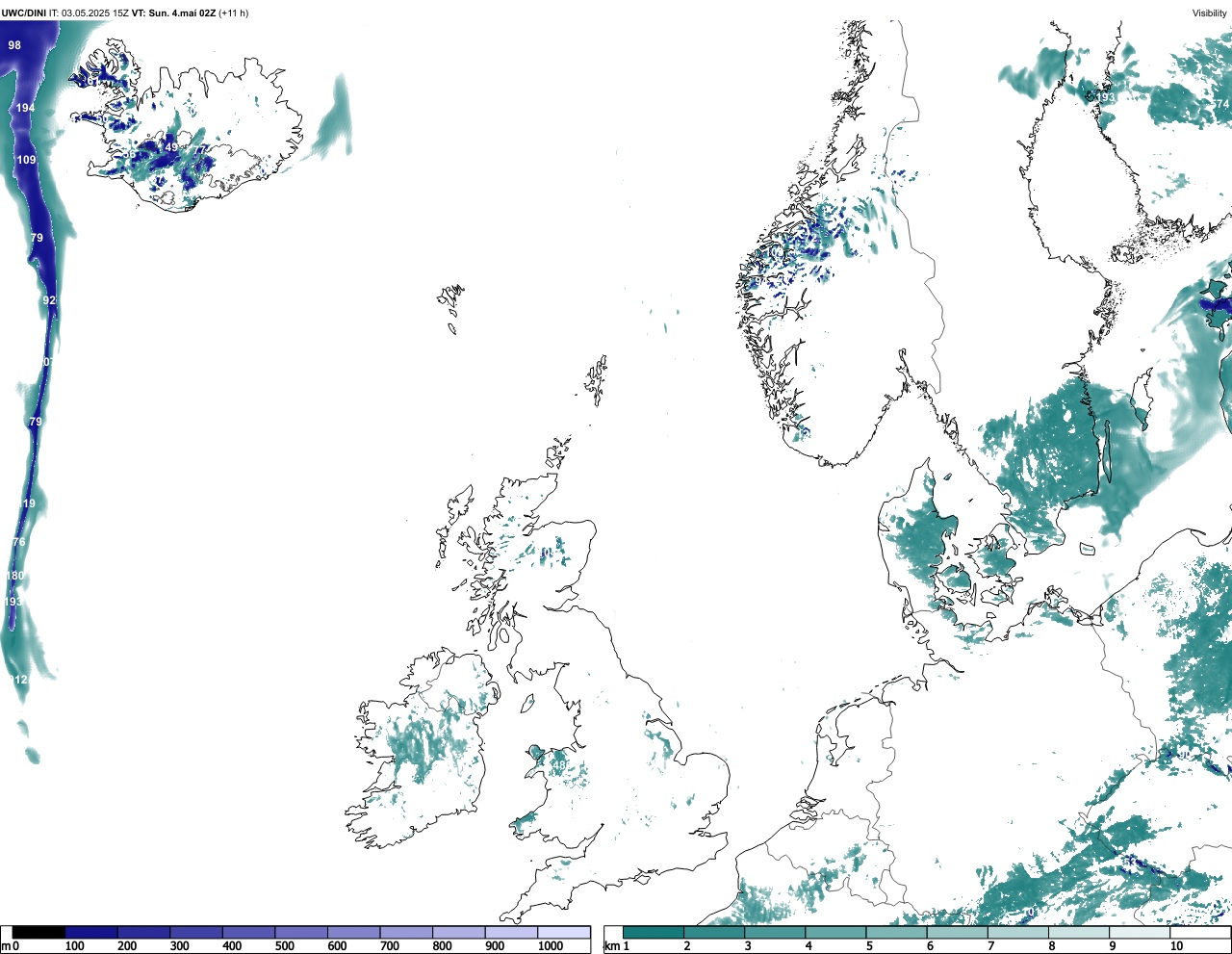The width and height of the screenshot is (1232, 954).
Task: Click the 92 visibility value on the map
Action: (x=49, y=300)
